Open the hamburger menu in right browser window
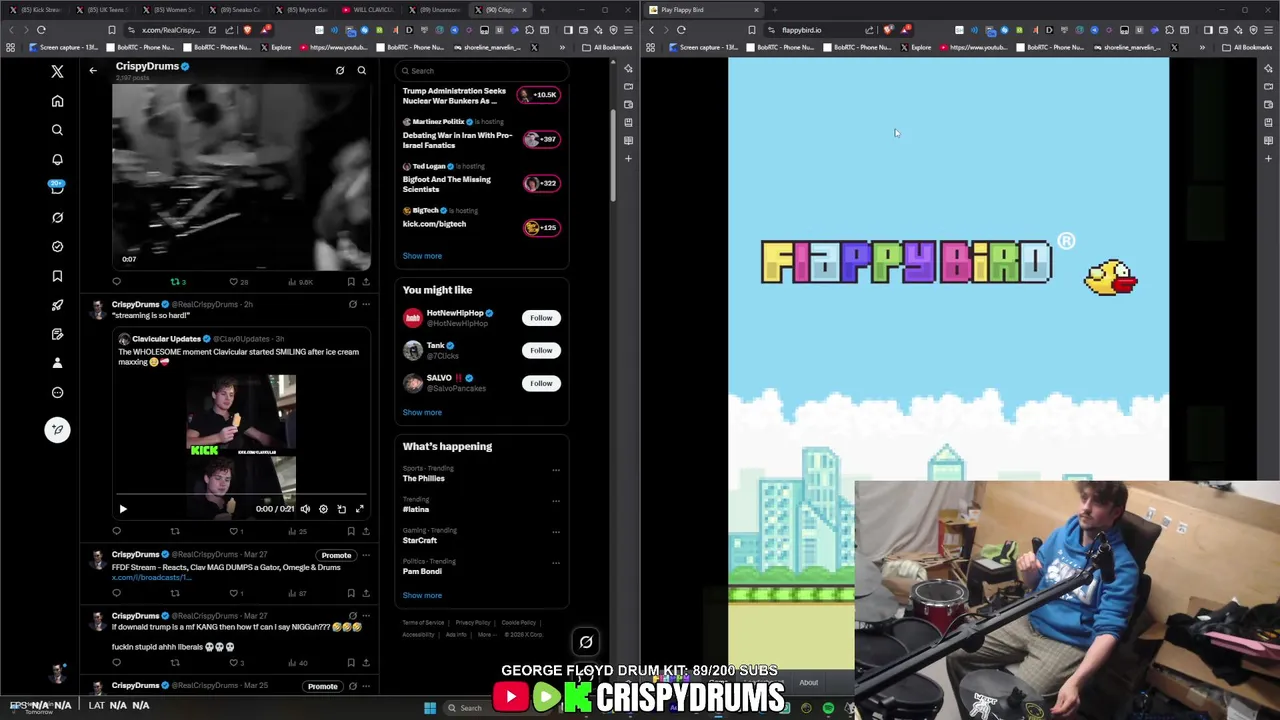Image resolution: width=1280 pixels, height=720 pixels. pos(1268,30)
